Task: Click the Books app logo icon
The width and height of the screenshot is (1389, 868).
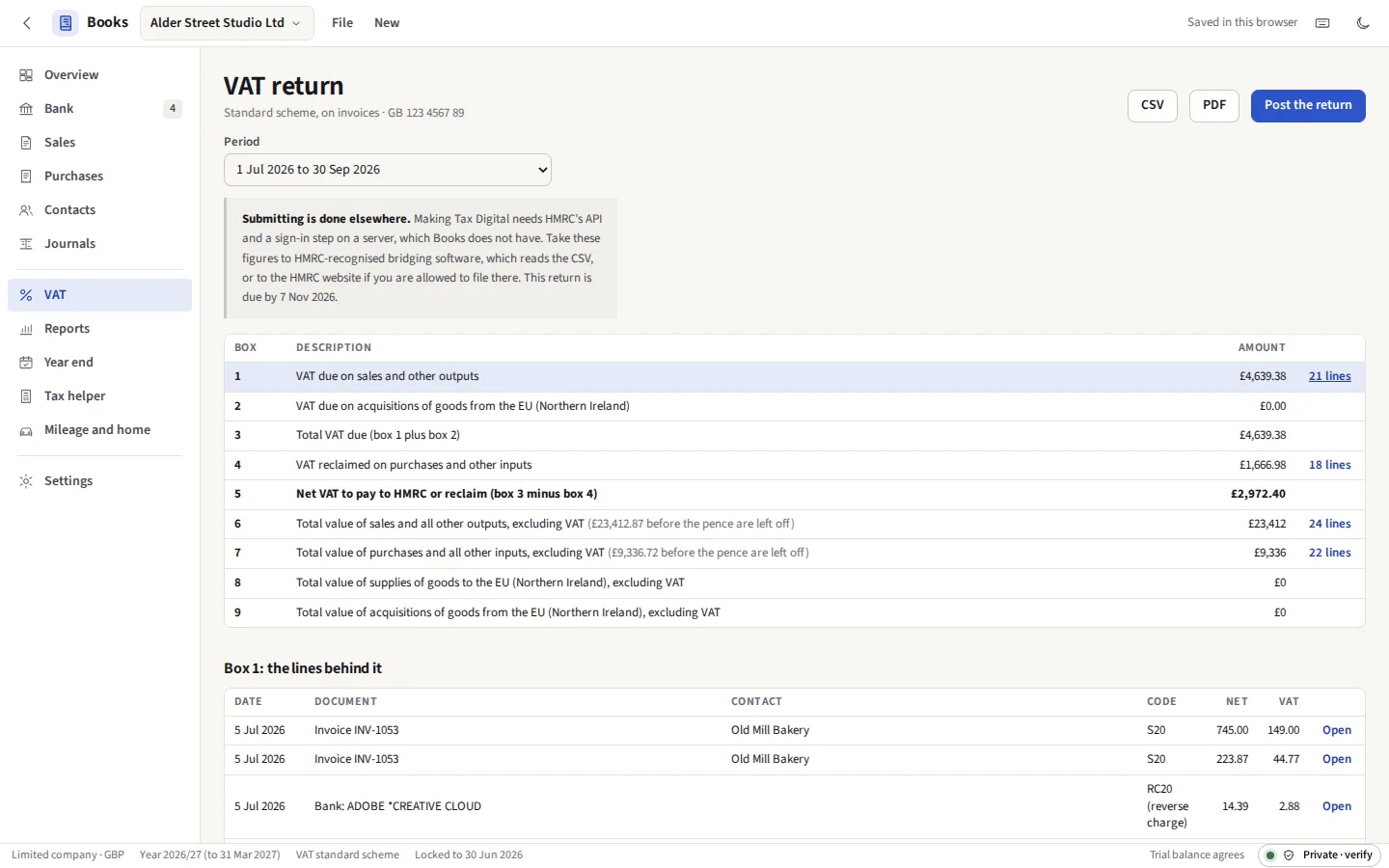Action: pyautogui.click(x=66, y=23)
